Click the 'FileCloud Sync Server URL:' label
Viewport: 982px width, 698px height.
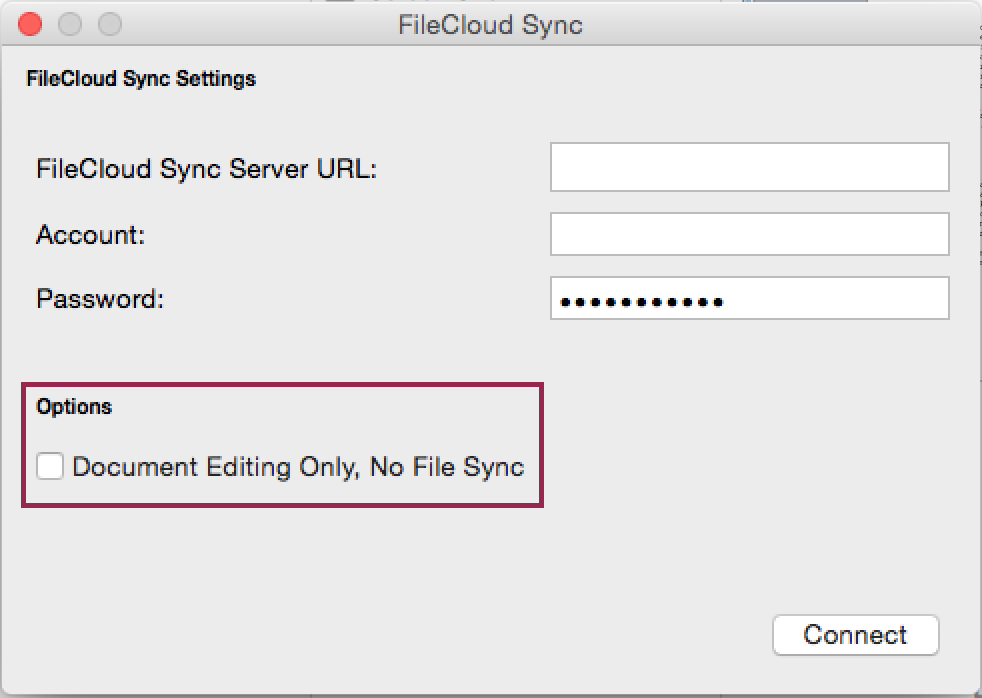pos(207,169)
